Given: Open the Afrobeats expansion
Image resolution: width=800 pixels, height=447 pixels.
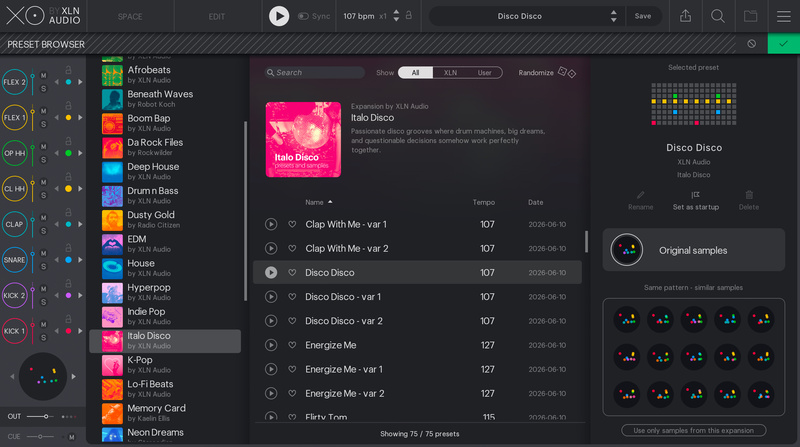Looking at the screenshot, I should pos(166,74).
